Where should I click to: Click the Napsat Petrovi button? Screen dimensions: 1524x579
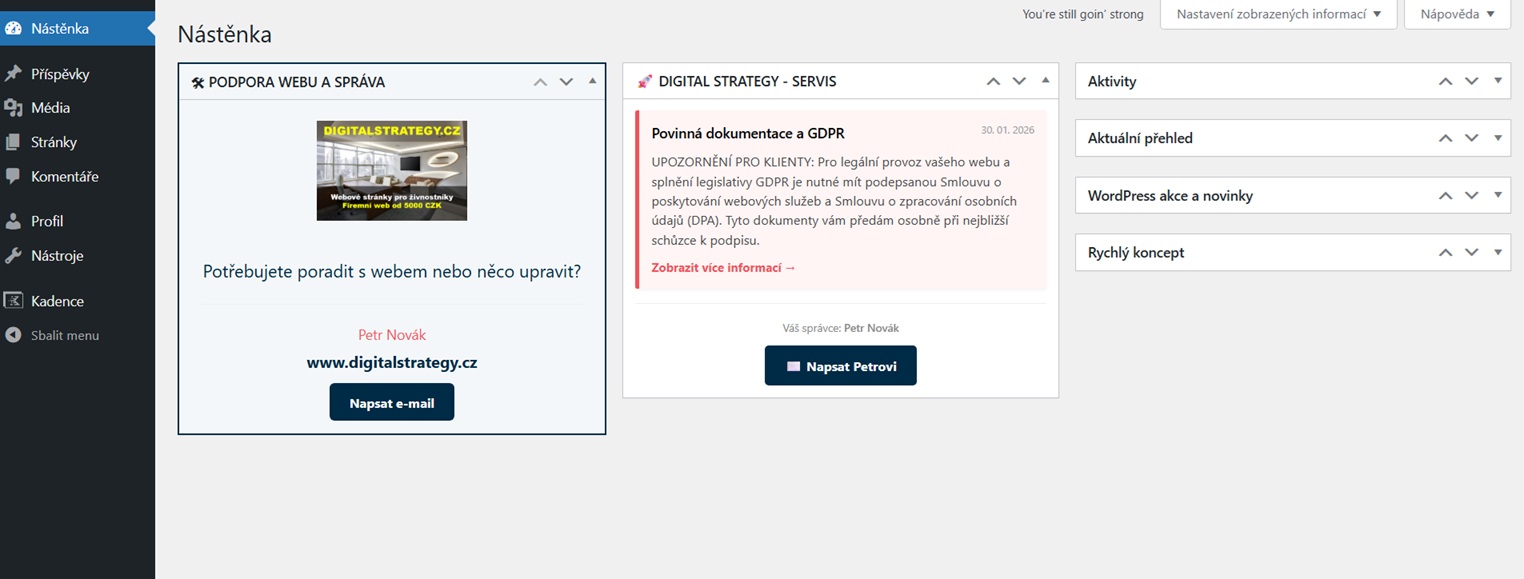tap(840, 366)
